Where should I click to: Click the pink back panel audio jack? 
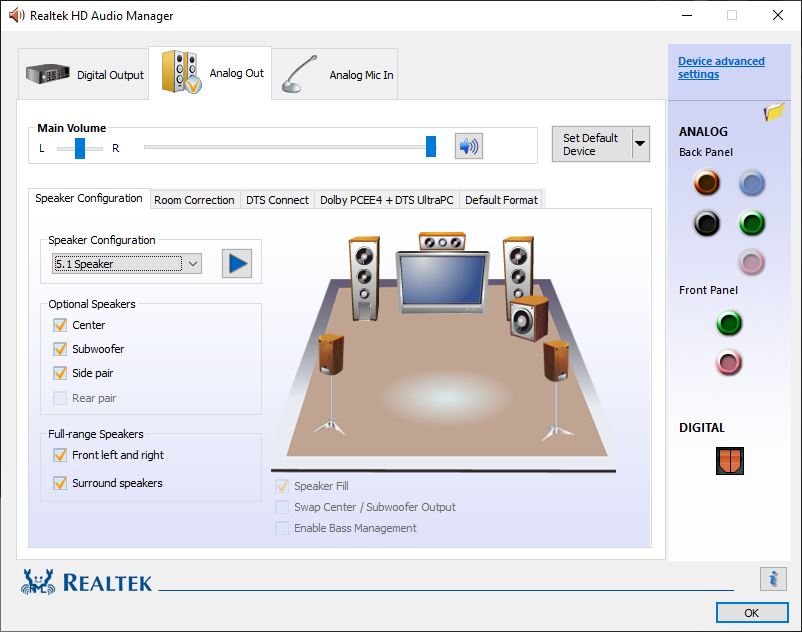coord(751,262)
